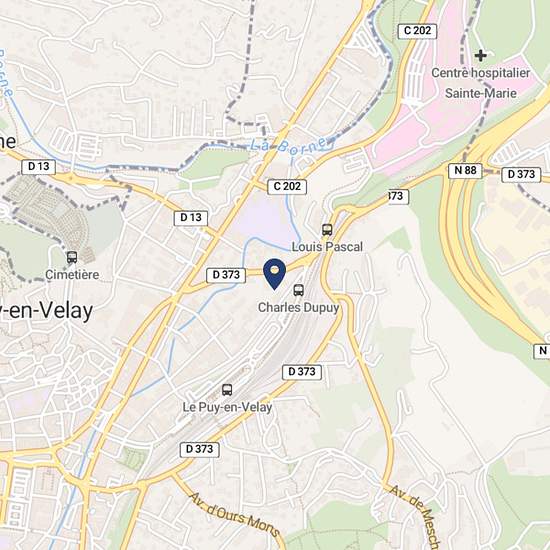Select the hospital cross icon
This screenshot has height=550, width=550.
coord(481,55)
